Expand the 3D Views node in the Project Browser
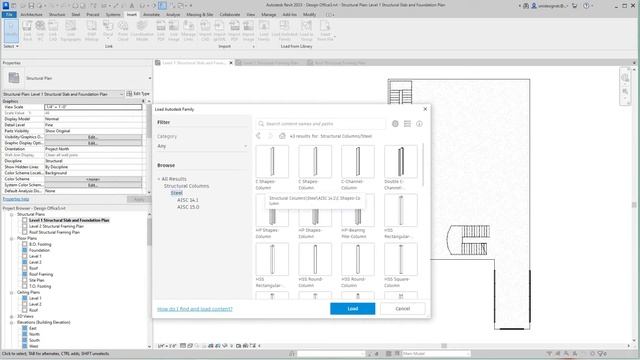Screen dimensions: 640x360 pos(12,316)
